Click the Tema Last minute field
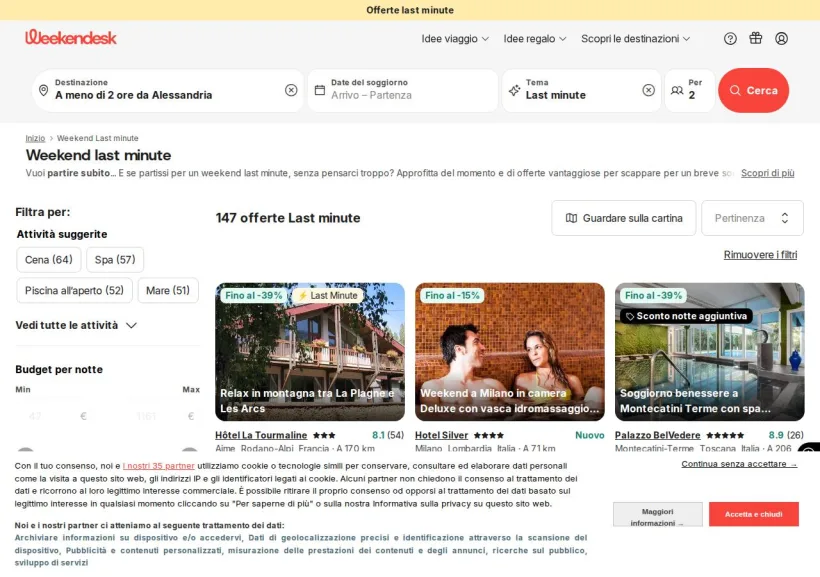This screenshot has width=820, height=577. [583, 90]
